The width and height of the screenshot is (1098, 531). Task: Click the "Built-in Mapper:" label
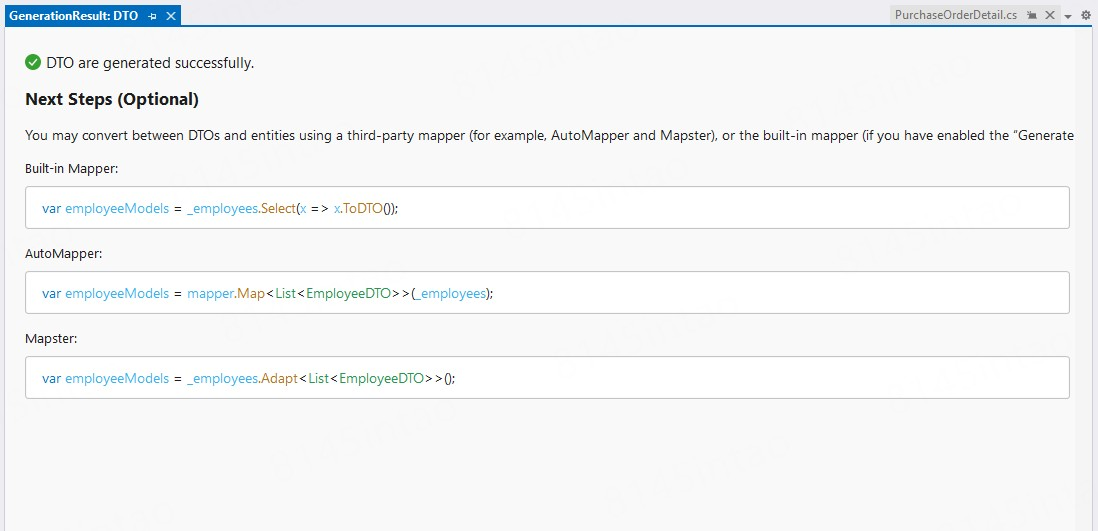click(x=72, y=168)
